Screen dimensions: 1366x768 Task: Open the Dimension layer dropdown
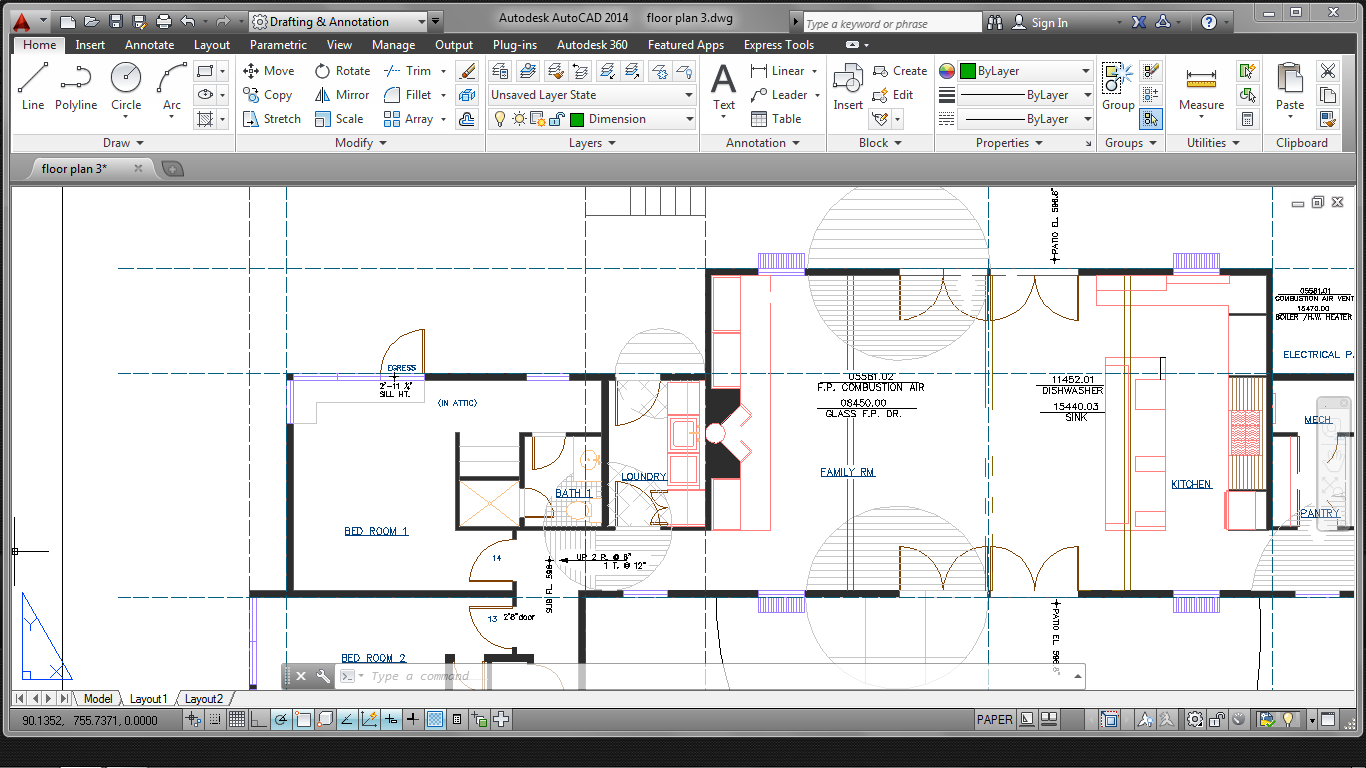click(x=689, y=119)
